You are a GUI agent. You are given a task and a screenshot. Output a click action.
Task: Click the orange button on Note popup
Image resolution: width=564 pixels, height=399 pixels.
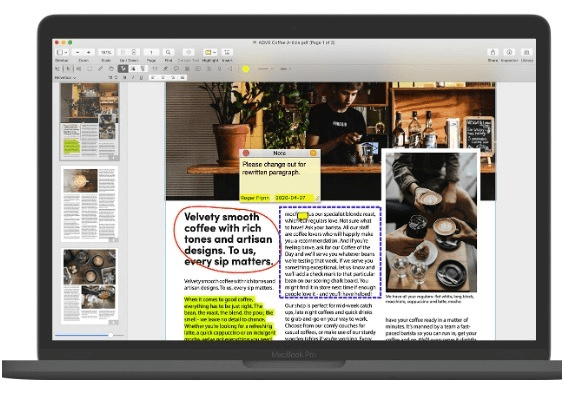(x=313, y=153)
